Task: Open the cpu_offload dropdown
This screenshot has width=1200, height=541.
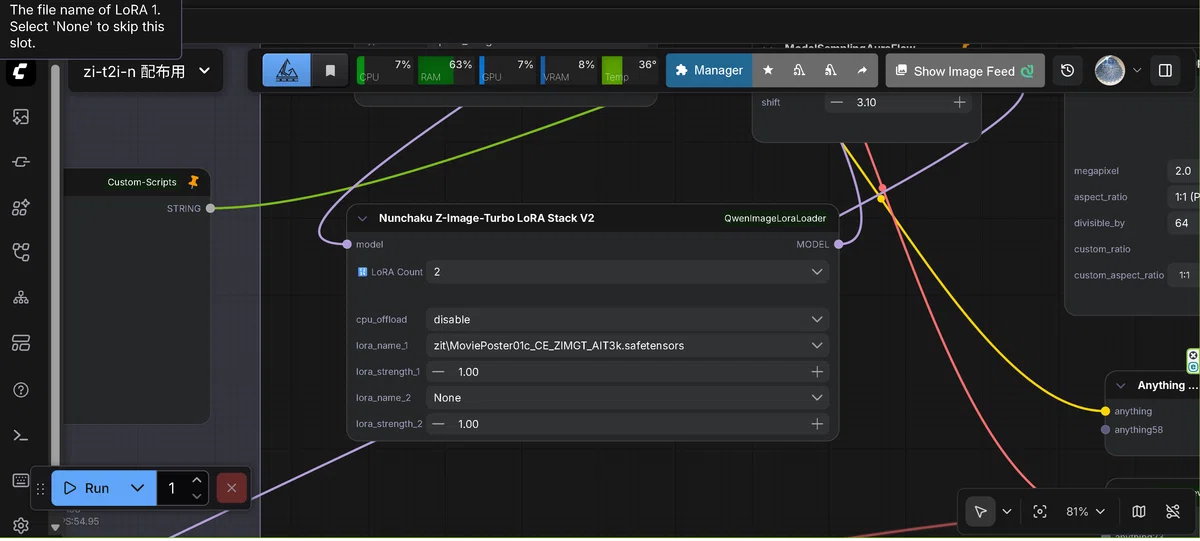Action: click(x=627, y=320)
